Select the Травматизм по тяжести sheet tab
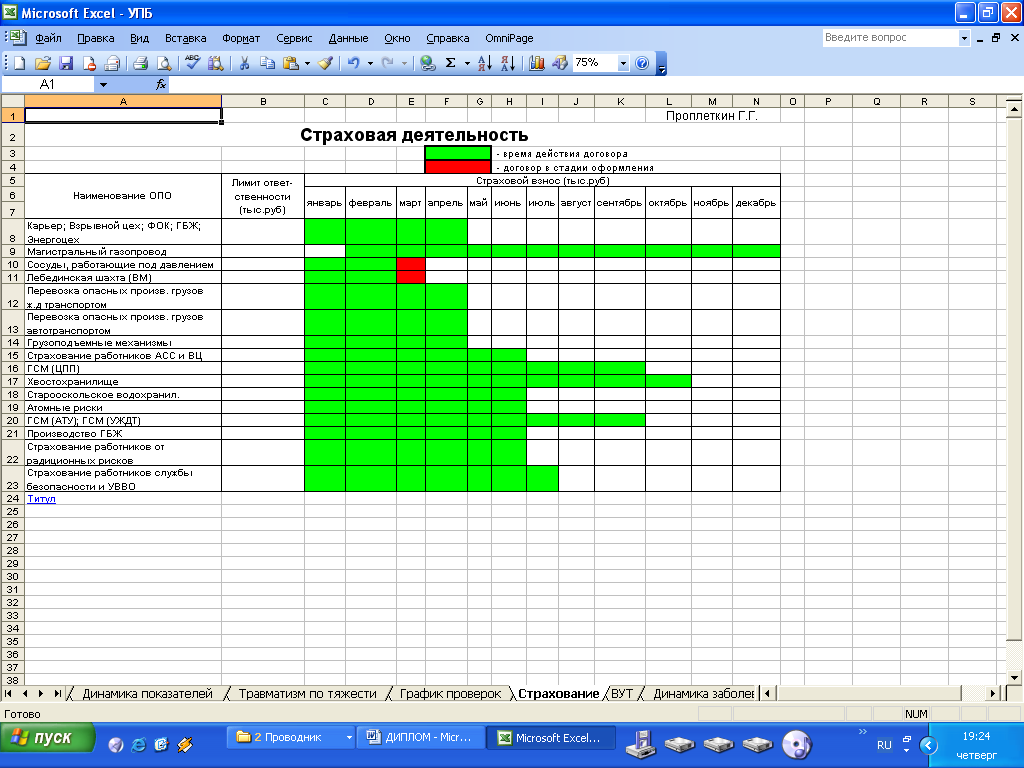Screen dimensions: 1024x768 pos(308,694)
